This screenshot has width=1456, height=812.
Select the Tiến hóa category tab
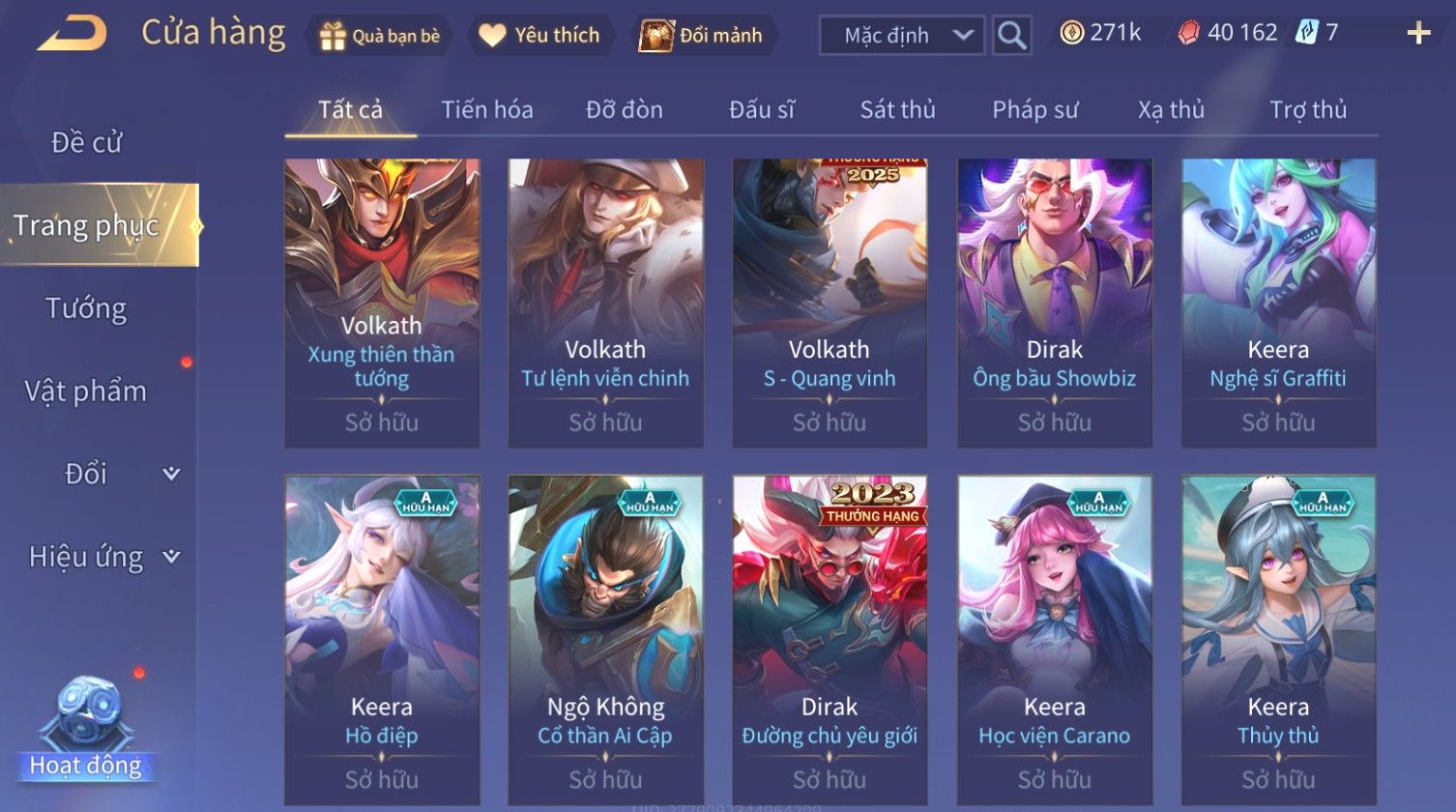tap(487, 110)
